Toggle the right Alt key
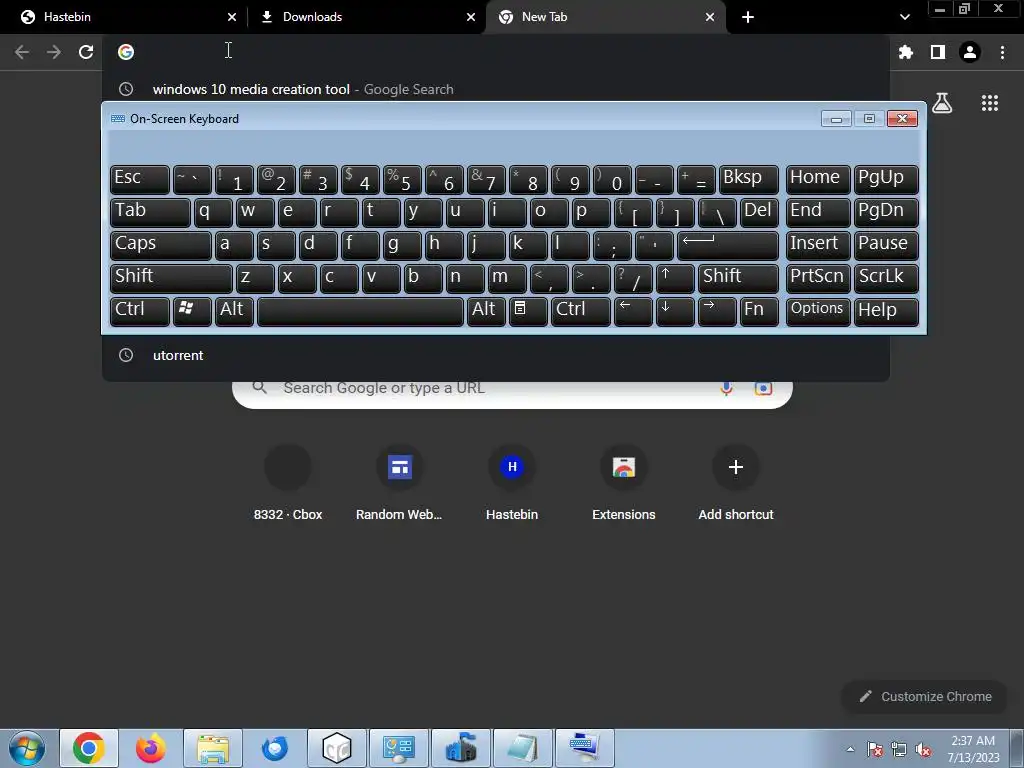Screen dimensions: 1024x768 pos(486,312)
